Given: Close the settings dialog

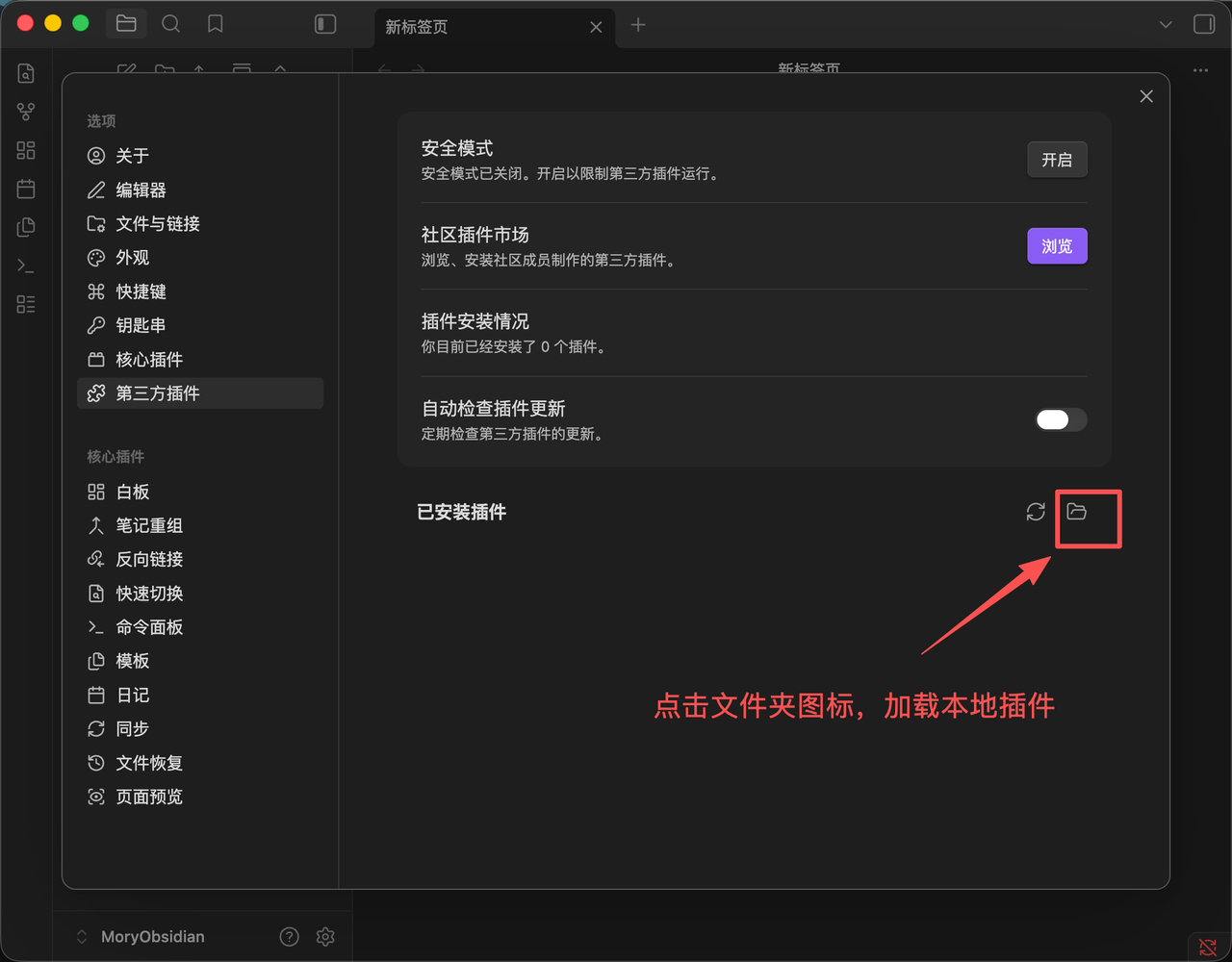Looking at the screenshot, I should pyautogui.click(x=1146, y=96).
